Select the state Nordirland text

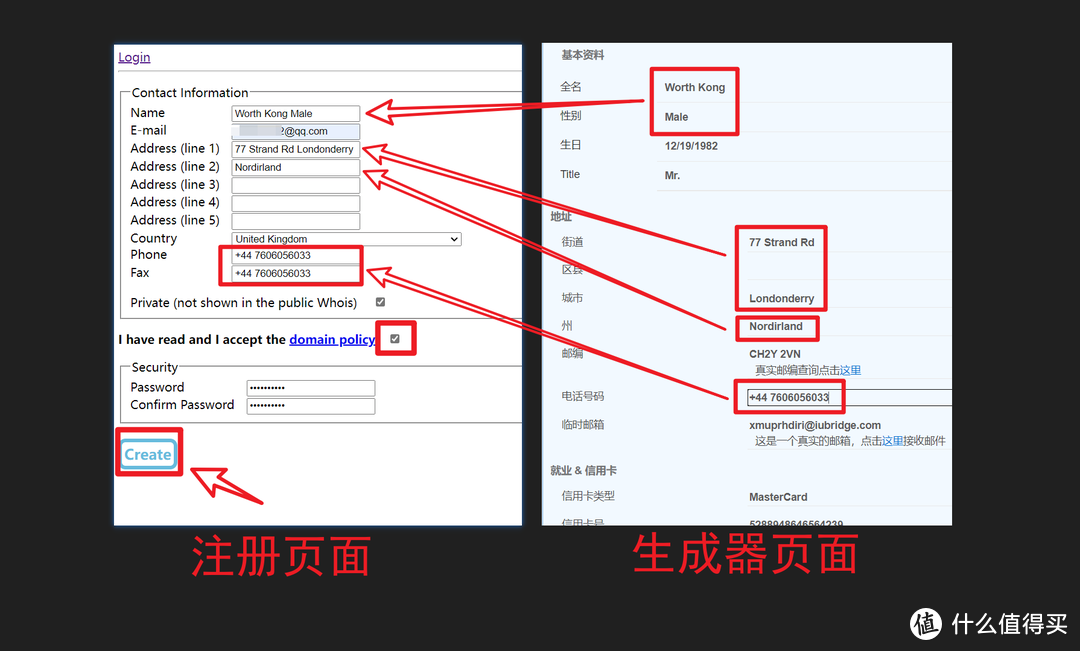776,327
